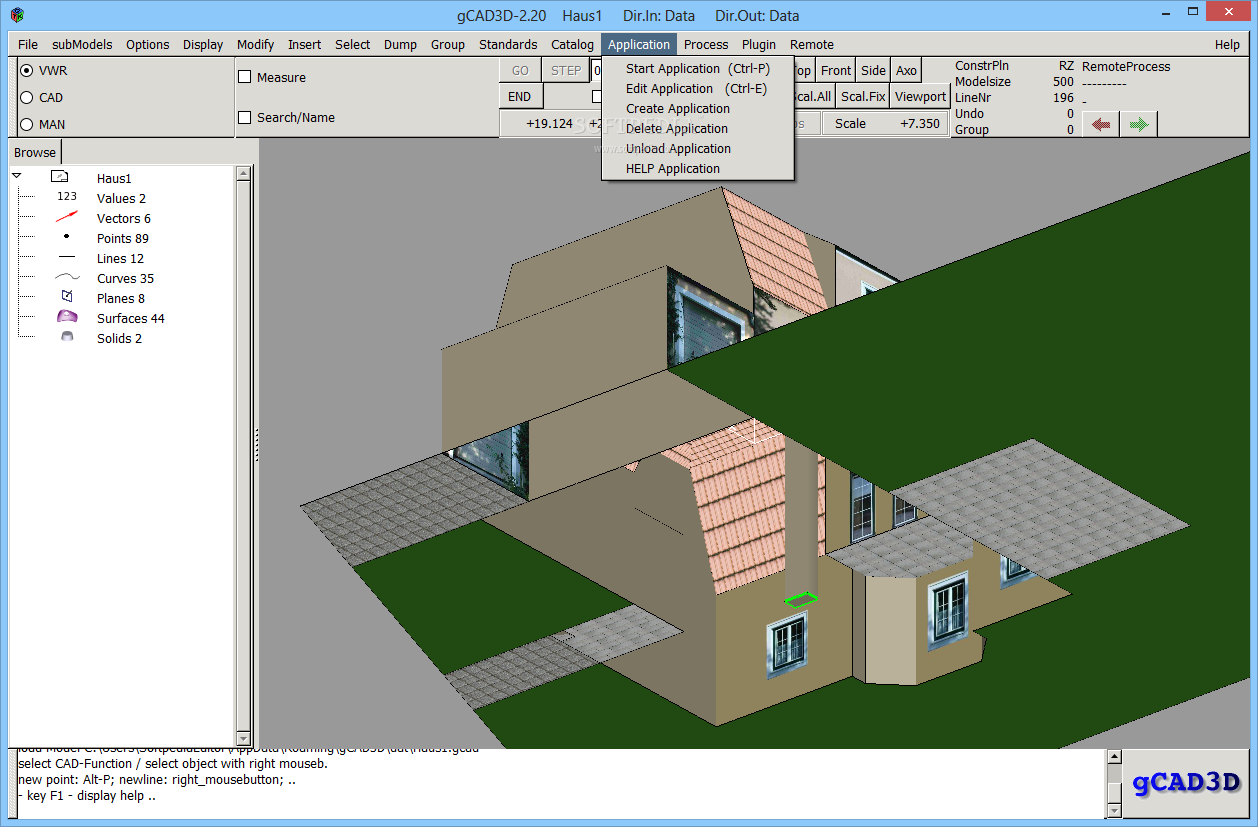Viewport: 1258px width, 827px height.
Task: Collapse the Haus1 tree node
Action: (17, 176)
